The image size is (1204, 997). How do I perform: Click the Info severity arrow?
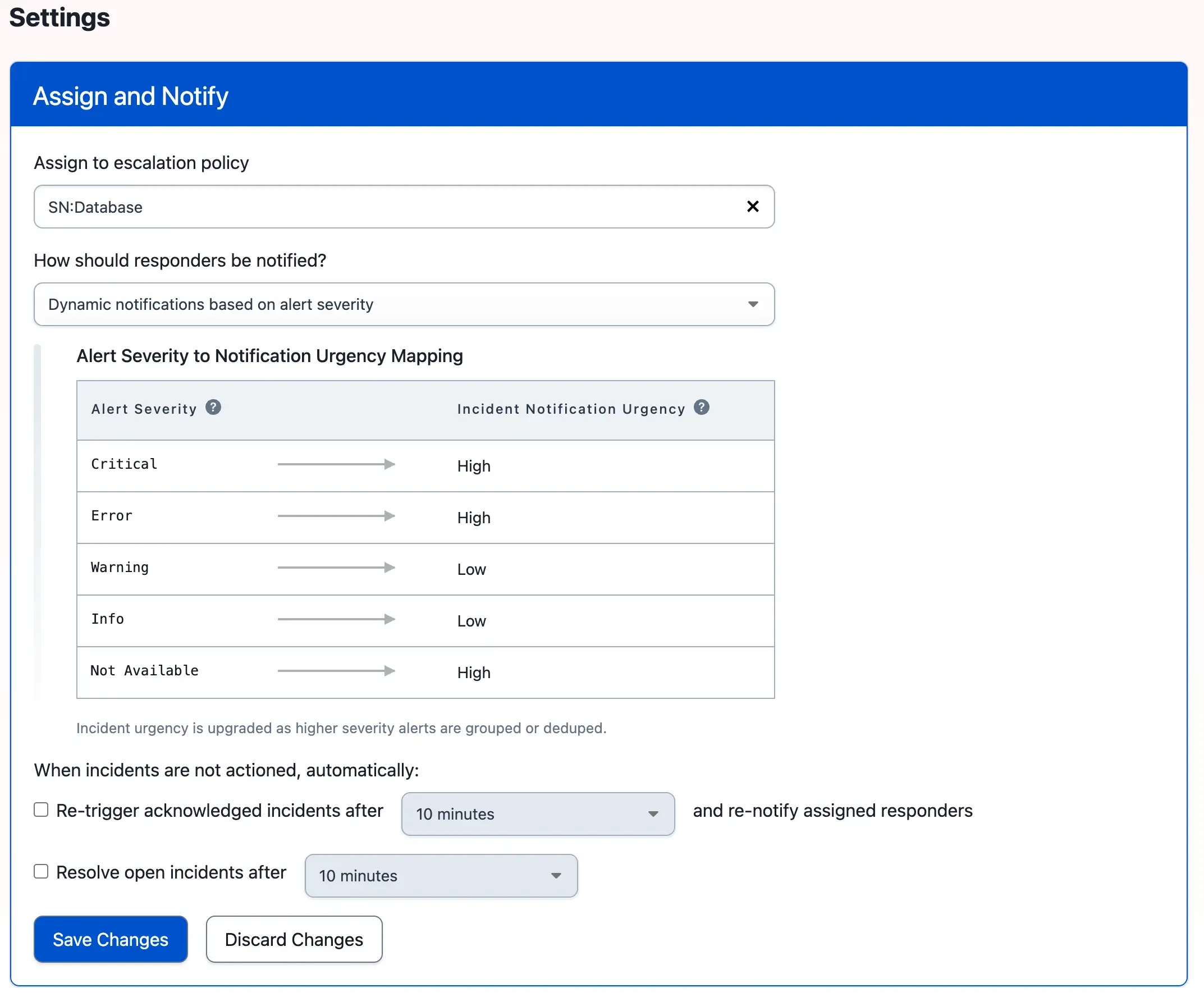click(336, 619)
